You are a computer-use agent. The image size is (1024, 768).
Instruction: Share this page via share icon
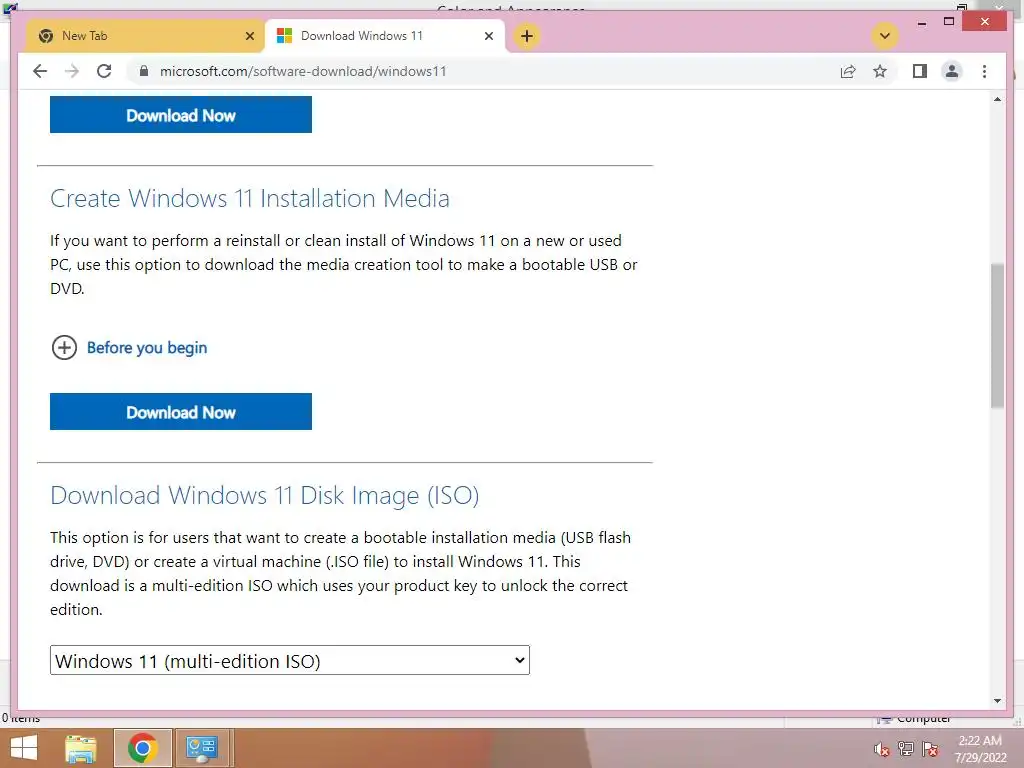coord(848,71)
